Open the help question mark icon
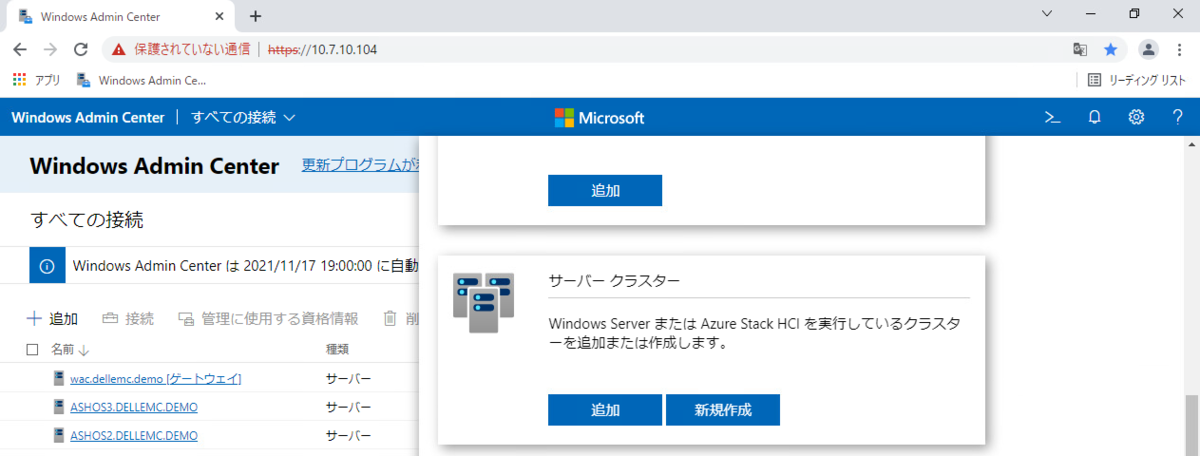This screenshot has width=1200, height=456. [x=1177, y=117]
